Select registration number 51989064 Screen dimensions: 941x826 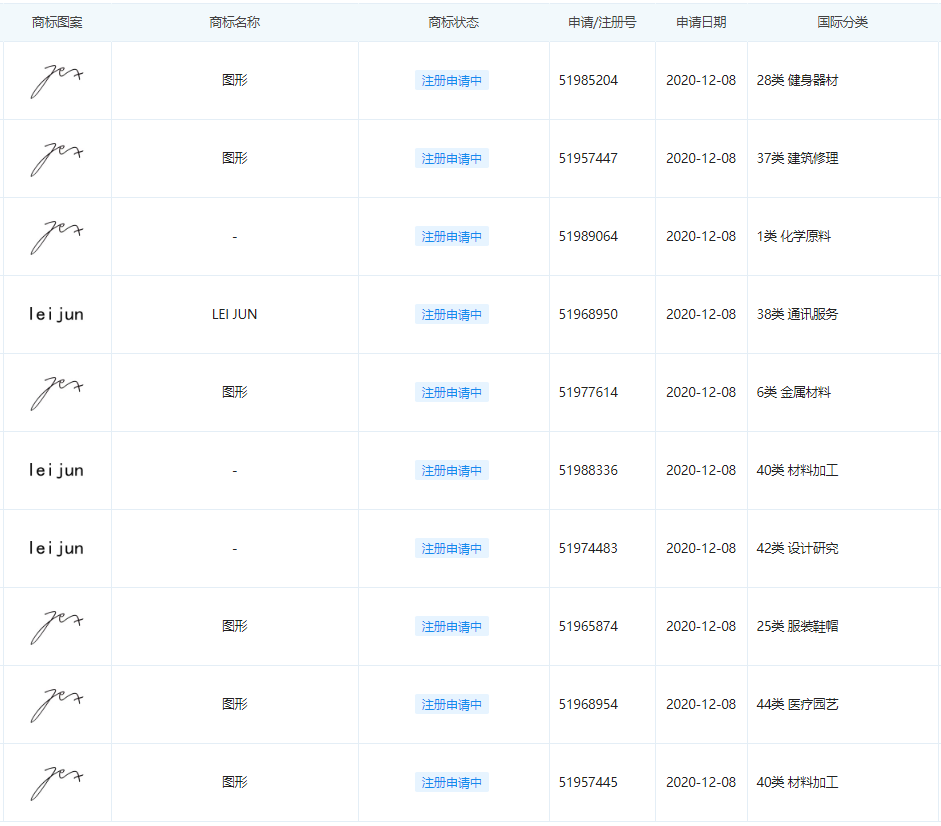point(588,237)
